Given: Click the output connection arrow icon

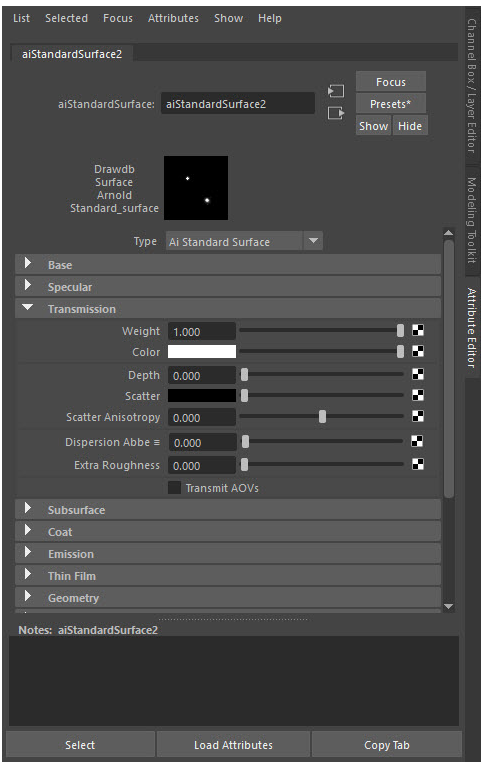Looking at the screenshot, I should (x=336, y=113).
